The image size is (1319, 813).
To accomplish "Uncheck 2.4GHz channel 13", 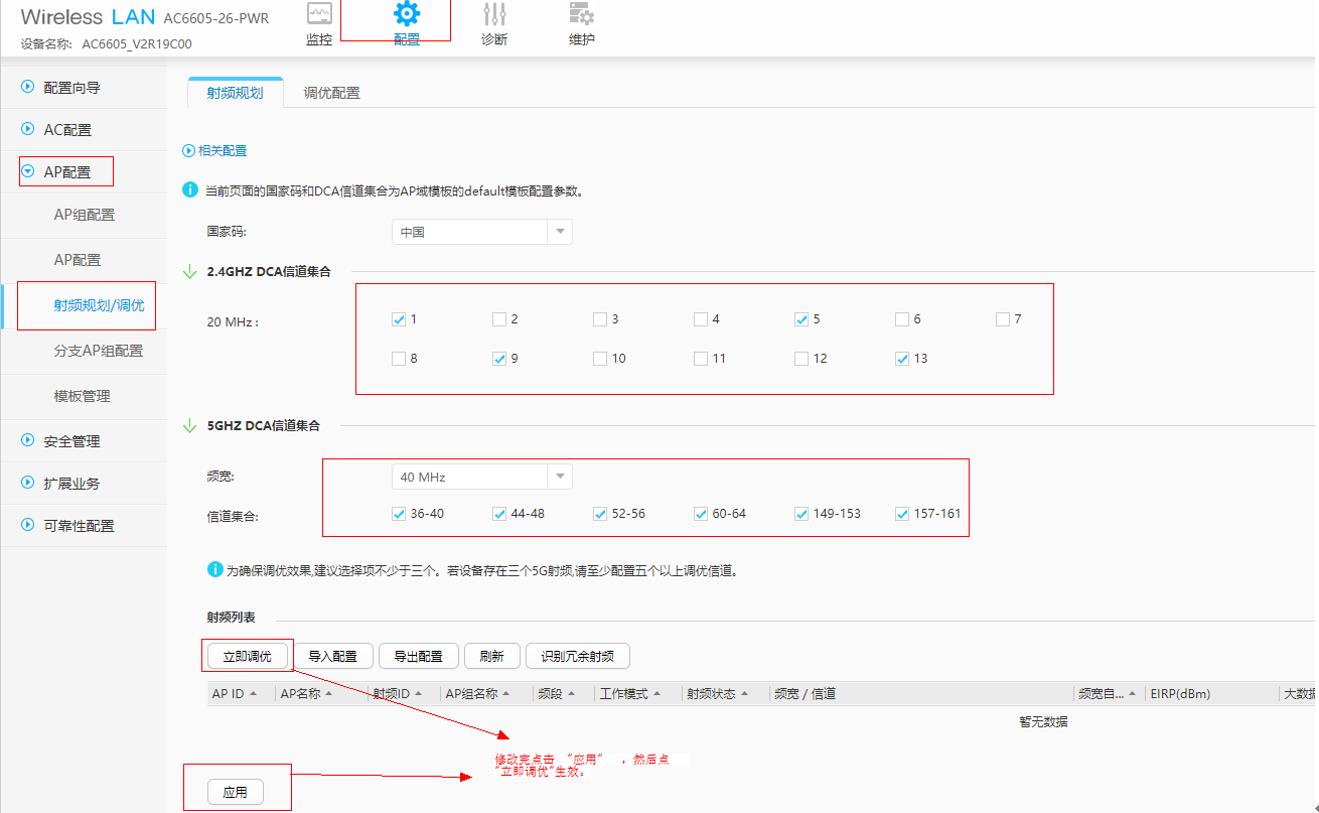I will [902, 358].
